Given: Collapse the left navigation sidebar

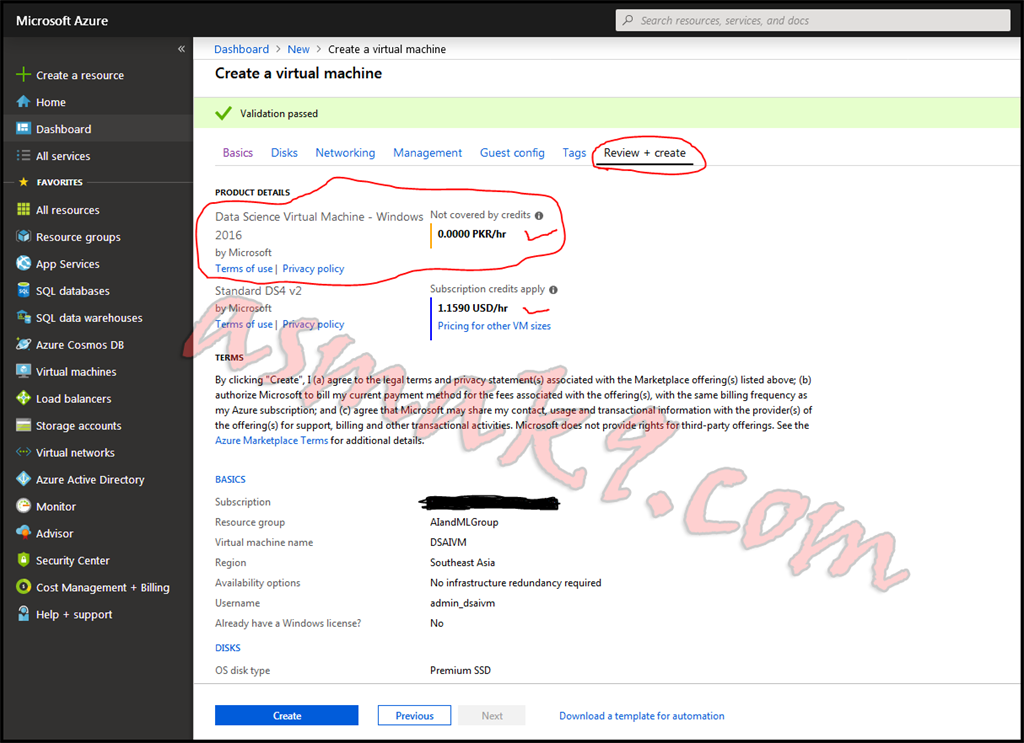Looking at the screenshot, I should tap(182, 47).
